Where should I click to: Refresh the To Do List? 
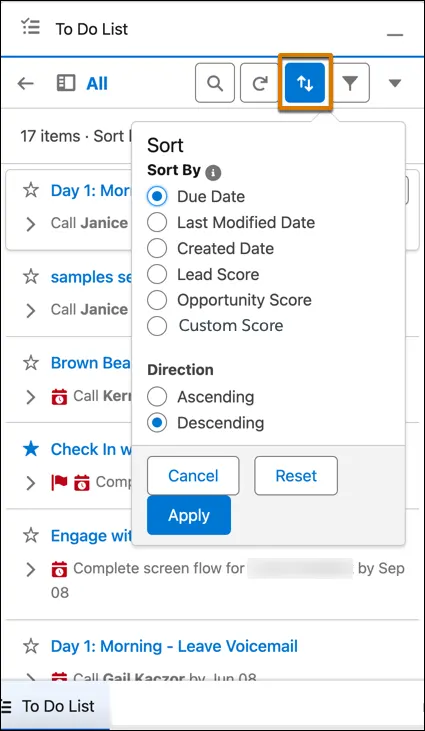click(x=260, y=83)
